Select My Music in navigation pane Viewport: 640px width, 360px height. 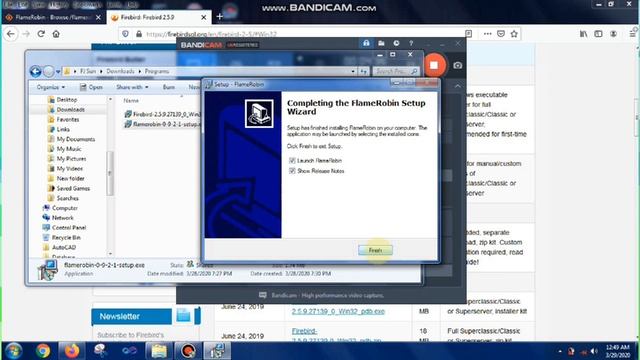click(x=69, y=149)
